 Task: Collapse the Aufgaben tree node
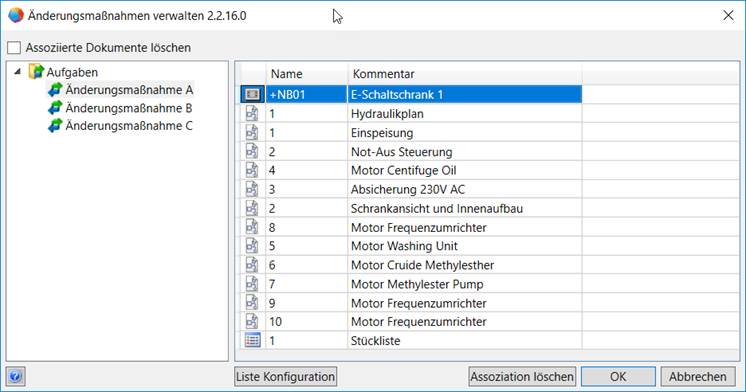[x=18, y=72]
